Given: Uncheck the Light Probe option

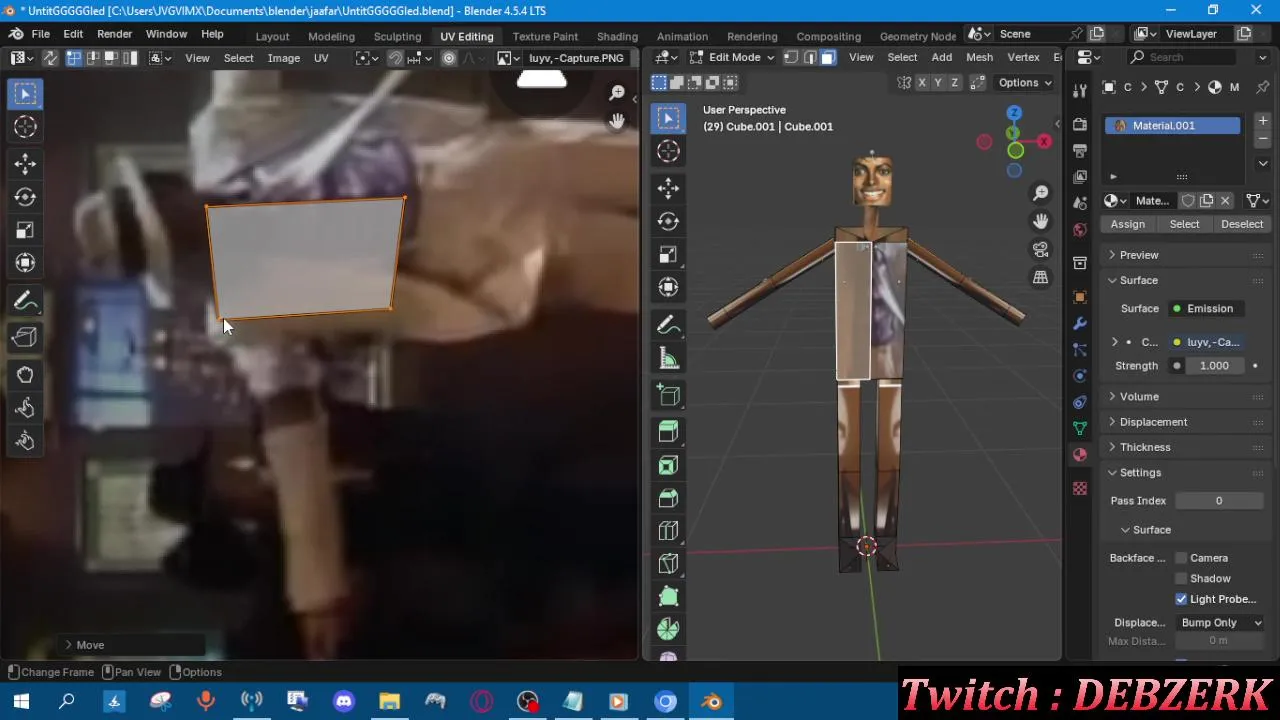Looking at the screenshot, I should [1181, 599].
